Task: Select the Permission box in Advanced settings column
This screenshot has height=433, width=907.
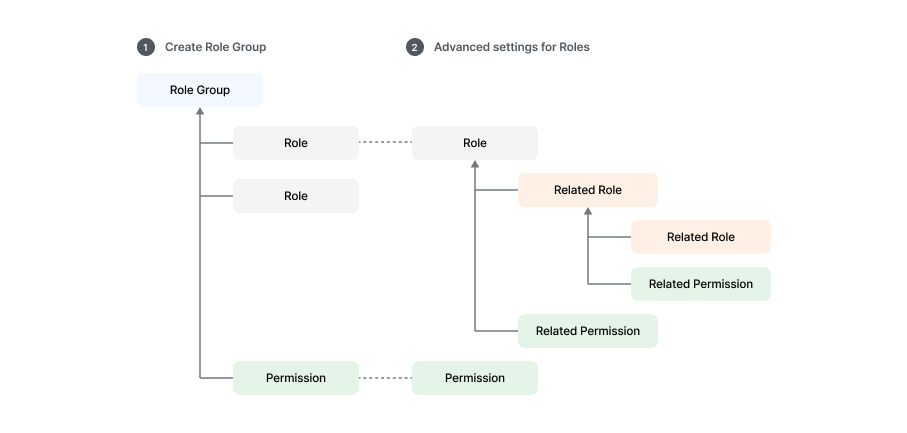Action: [x=475, y=378]
